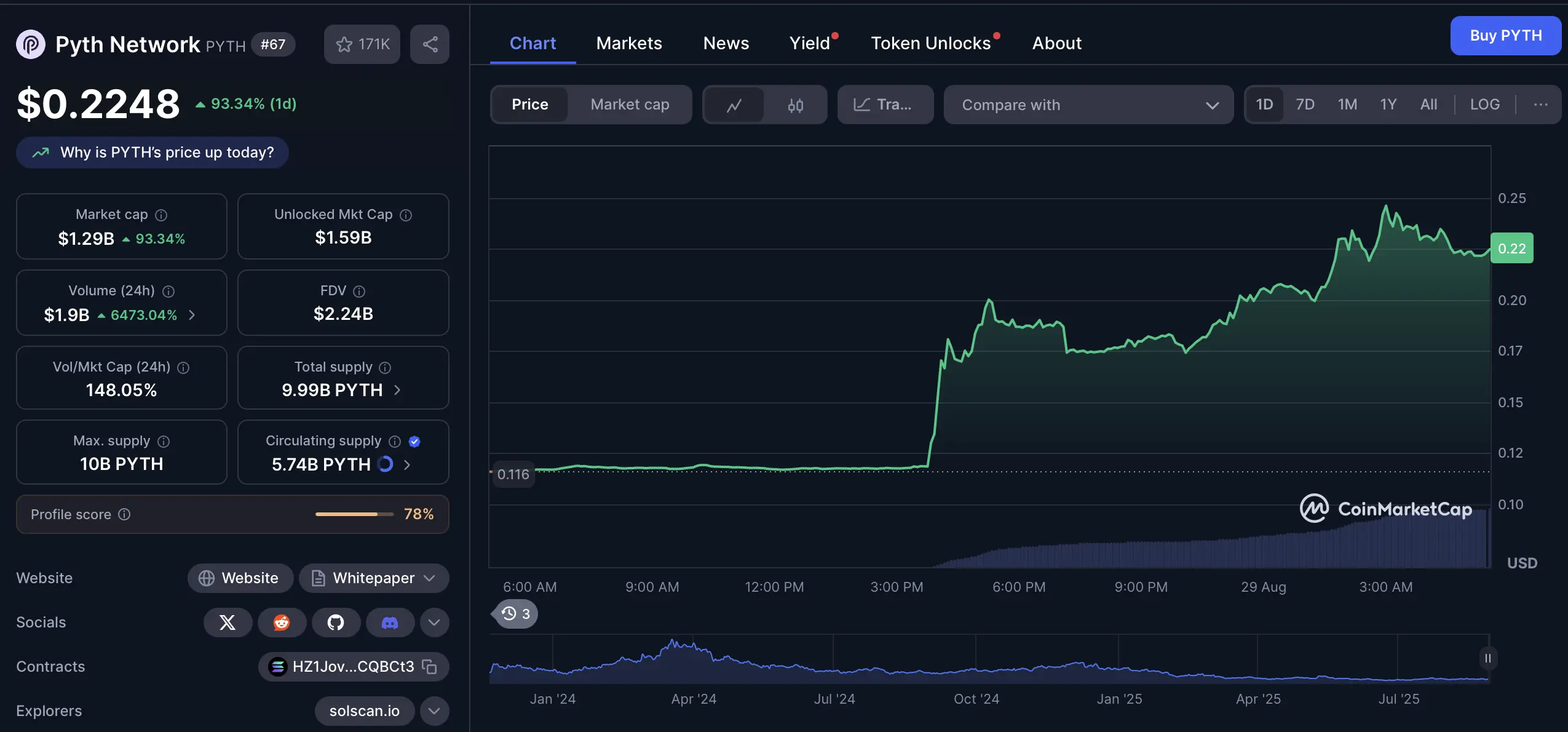The image size is (1568, 732).
Task: Open "Why is PYTH's price up today?"
Action: [x=152, y=152]
